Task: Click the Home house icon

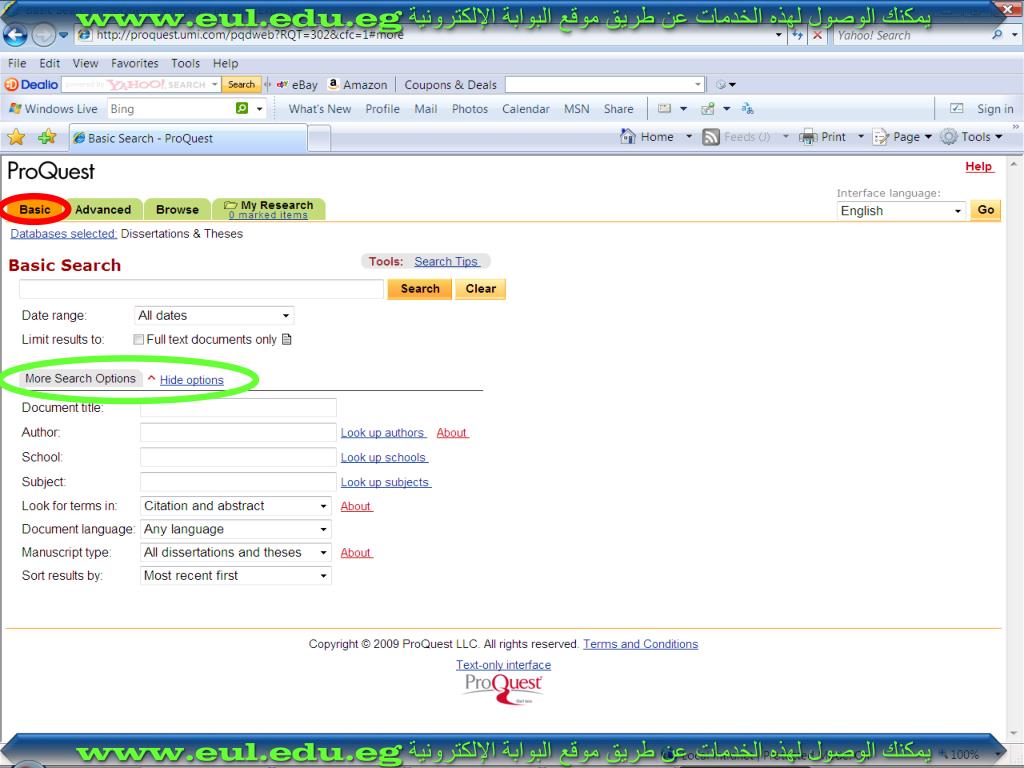Action: point(627,136)
